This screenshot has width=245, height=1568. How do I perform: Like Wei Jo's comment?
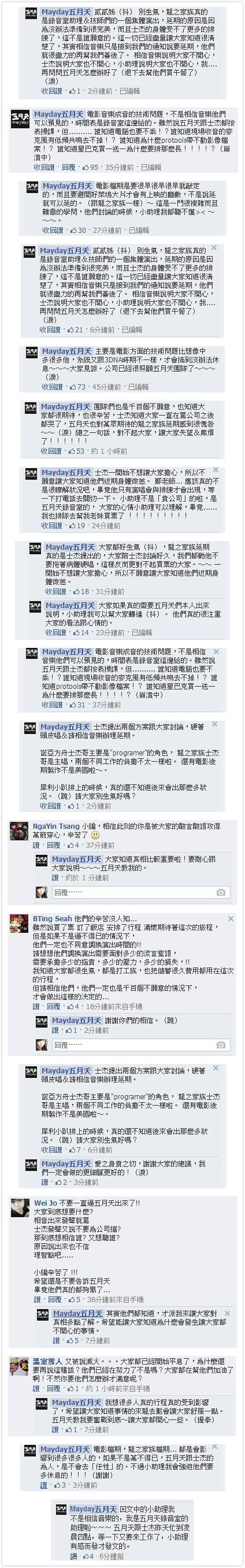point(36,1277)
